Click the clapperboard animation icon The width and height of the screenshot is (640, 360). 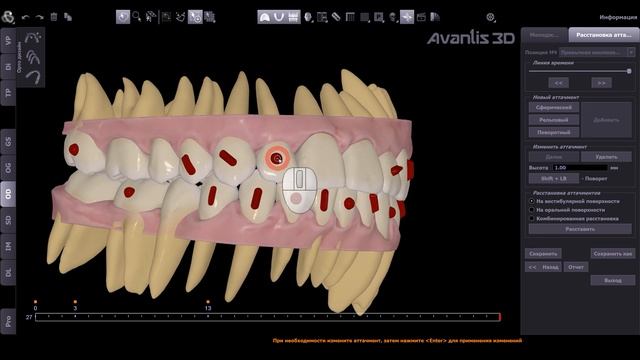tap(421, 17)
